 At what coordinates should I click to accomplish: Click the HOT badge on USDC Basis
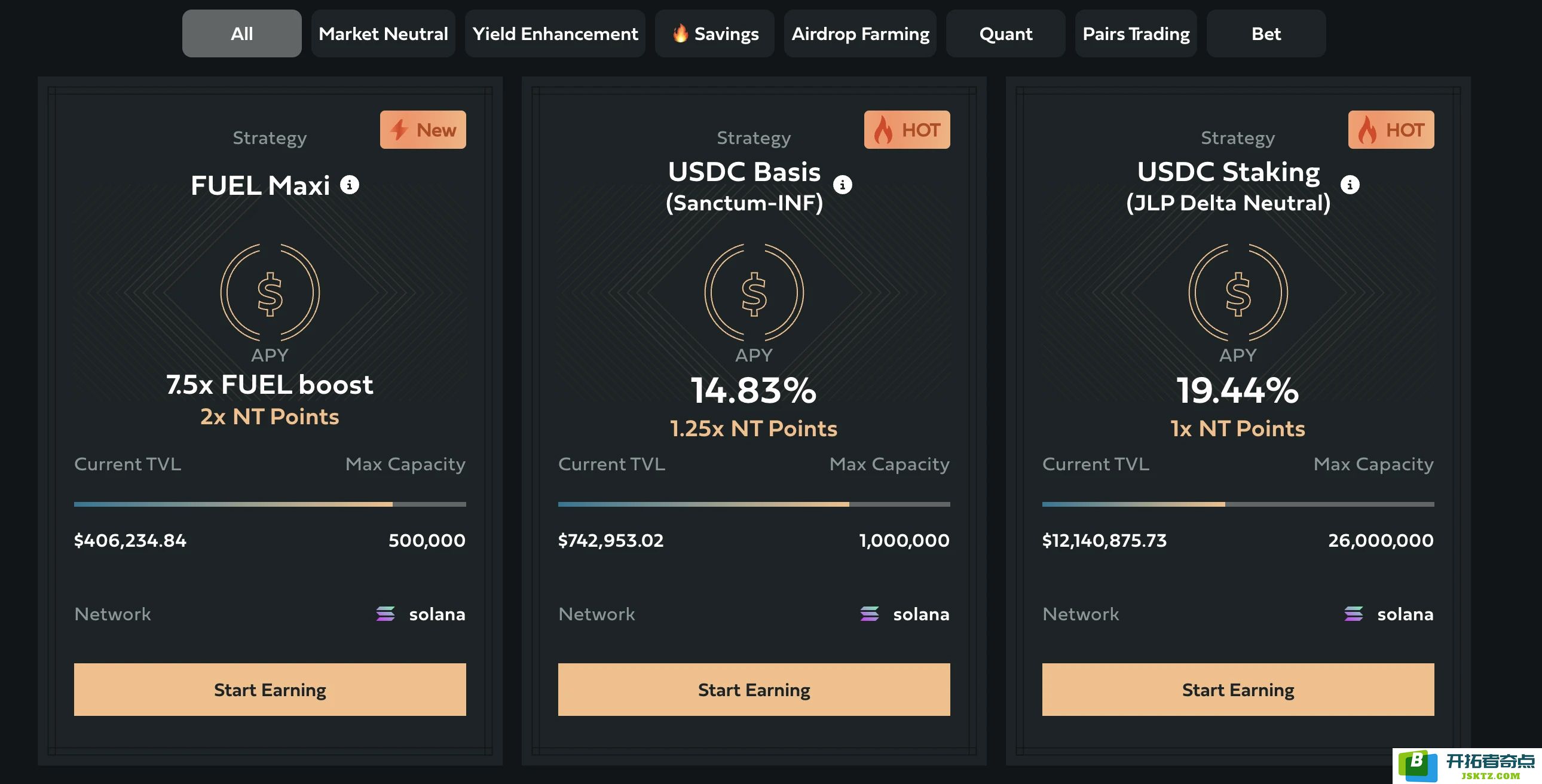point(906,130)
